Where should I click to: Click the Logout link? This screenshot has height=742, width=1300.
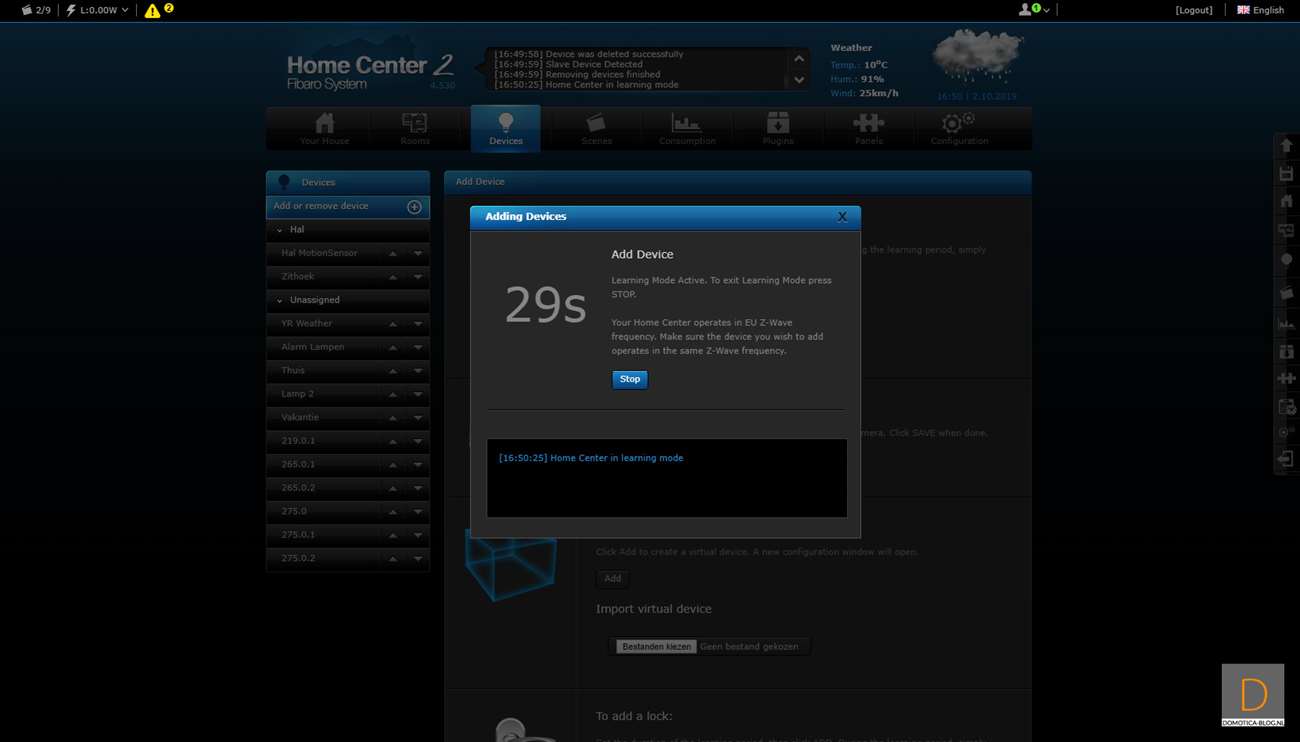[1194, 10]
